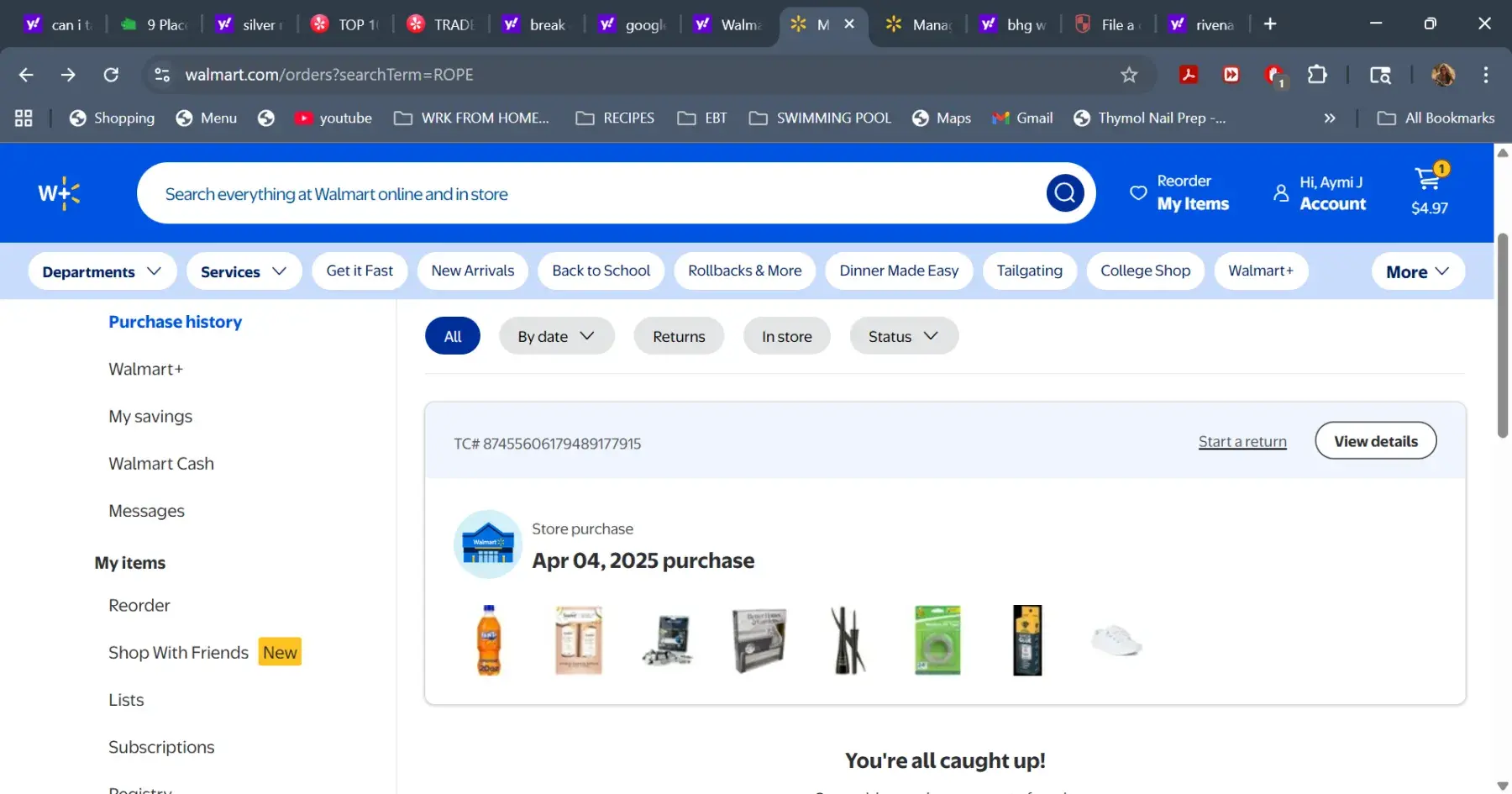1512x794 pixels.
Task: Click the Walmart+ logo home icon
Action: [x=59, y=194]
